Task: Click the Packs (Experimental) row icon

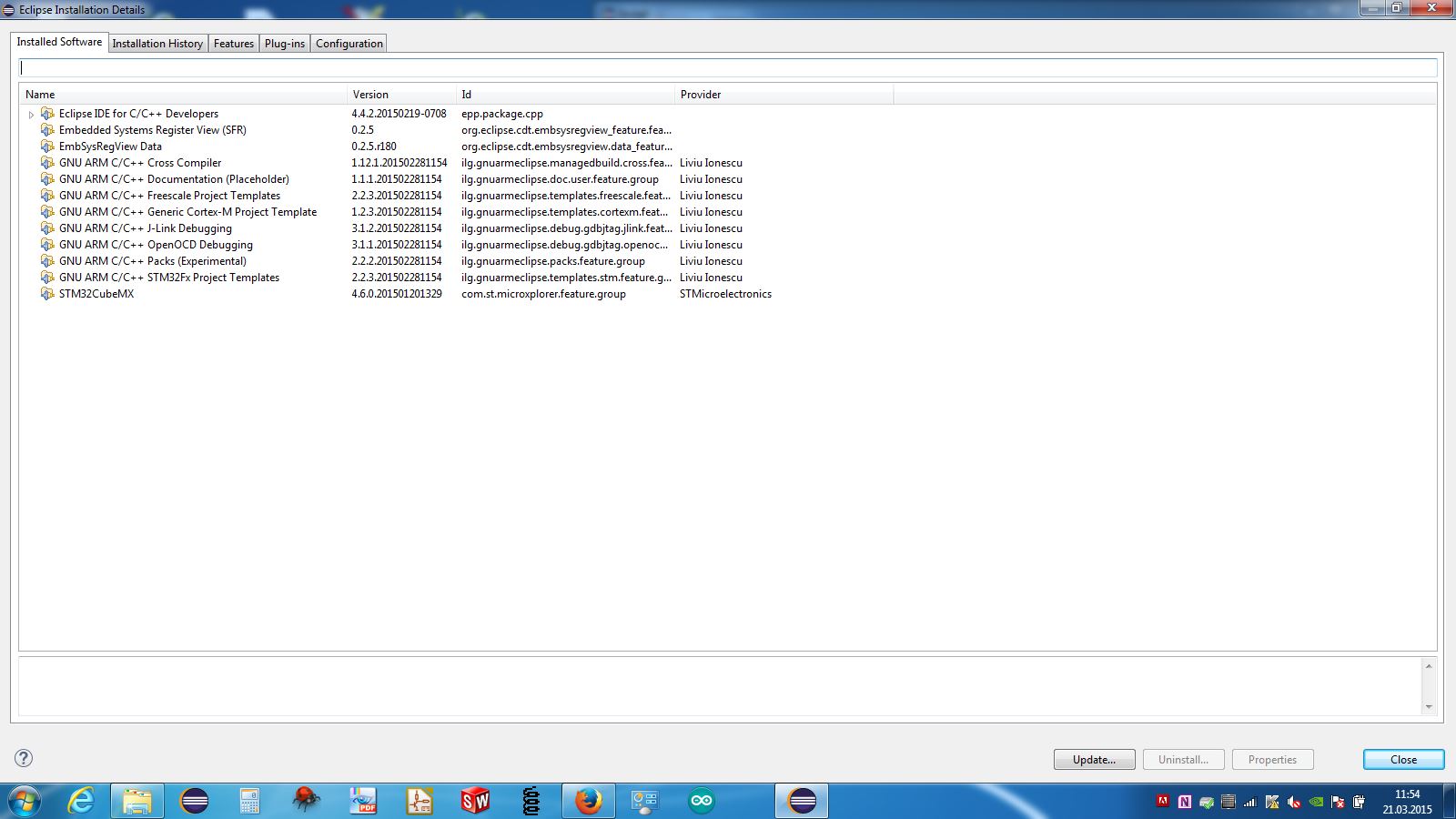Action: pyautogui.click(x=47, y=261)
